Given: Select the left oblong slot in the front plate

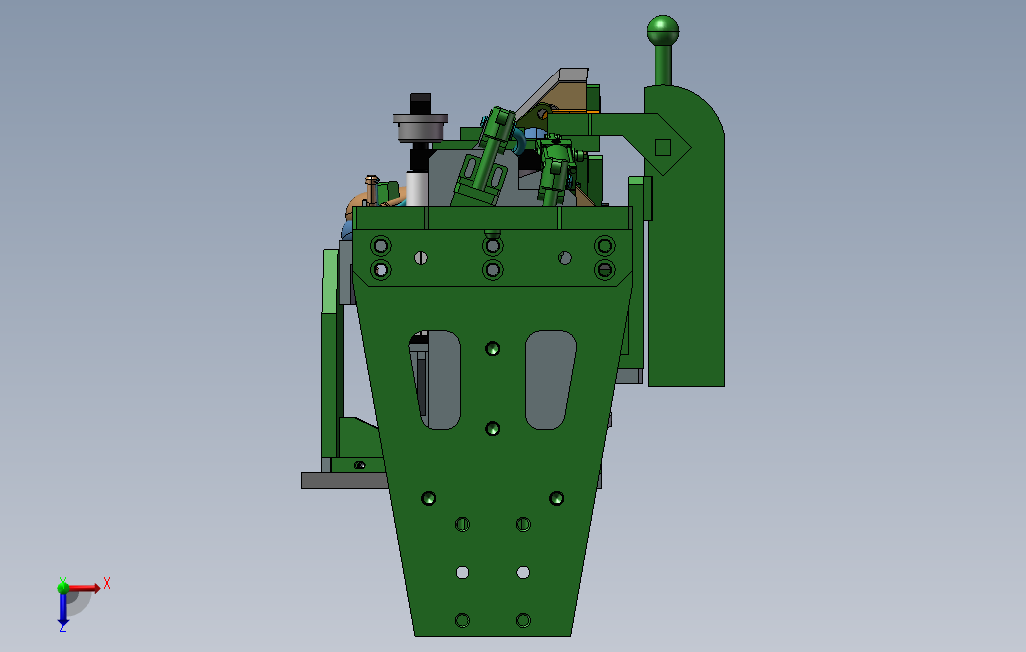Looking at the screenshot, I should 436,380.
